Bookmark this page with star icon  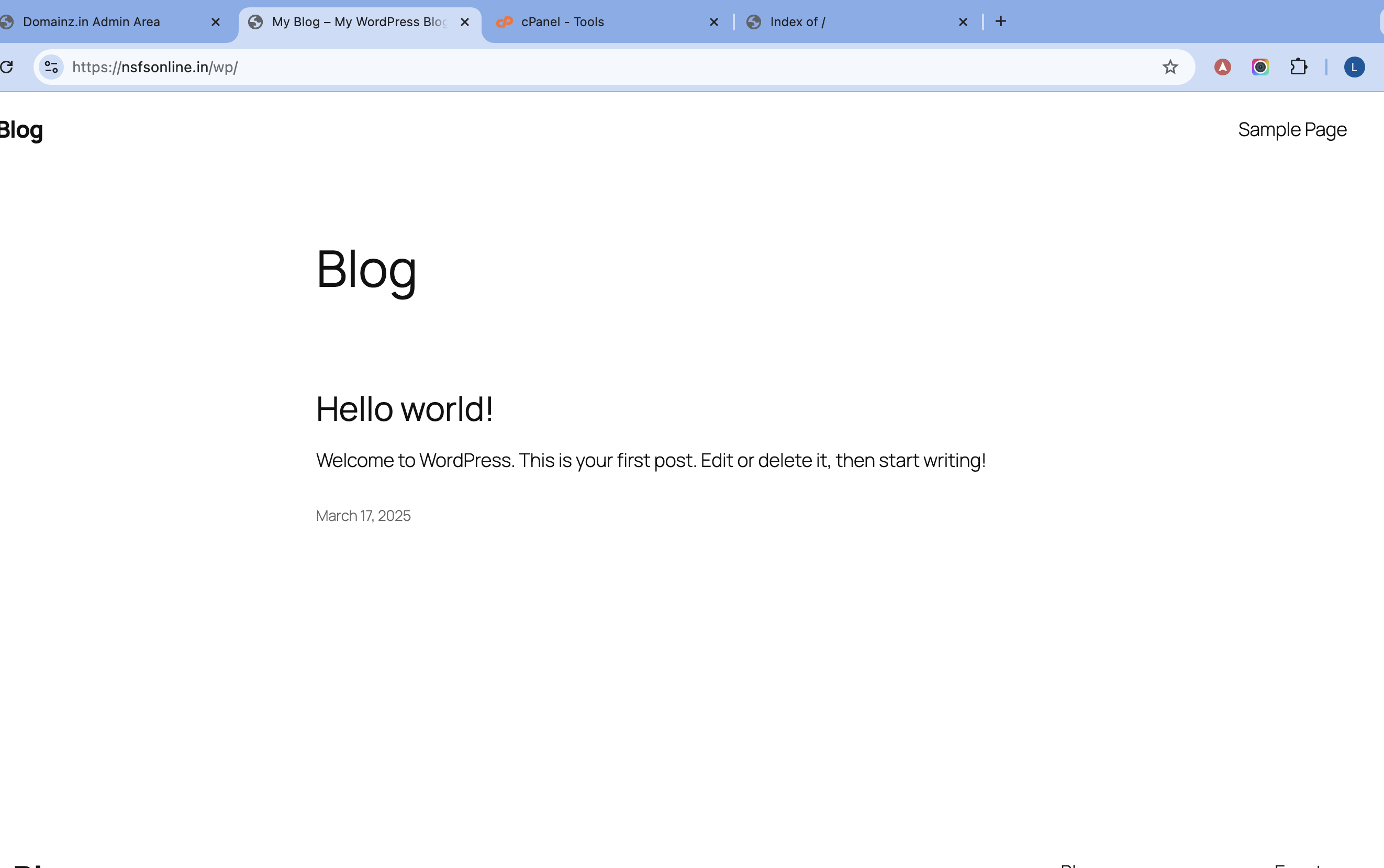1170,67
